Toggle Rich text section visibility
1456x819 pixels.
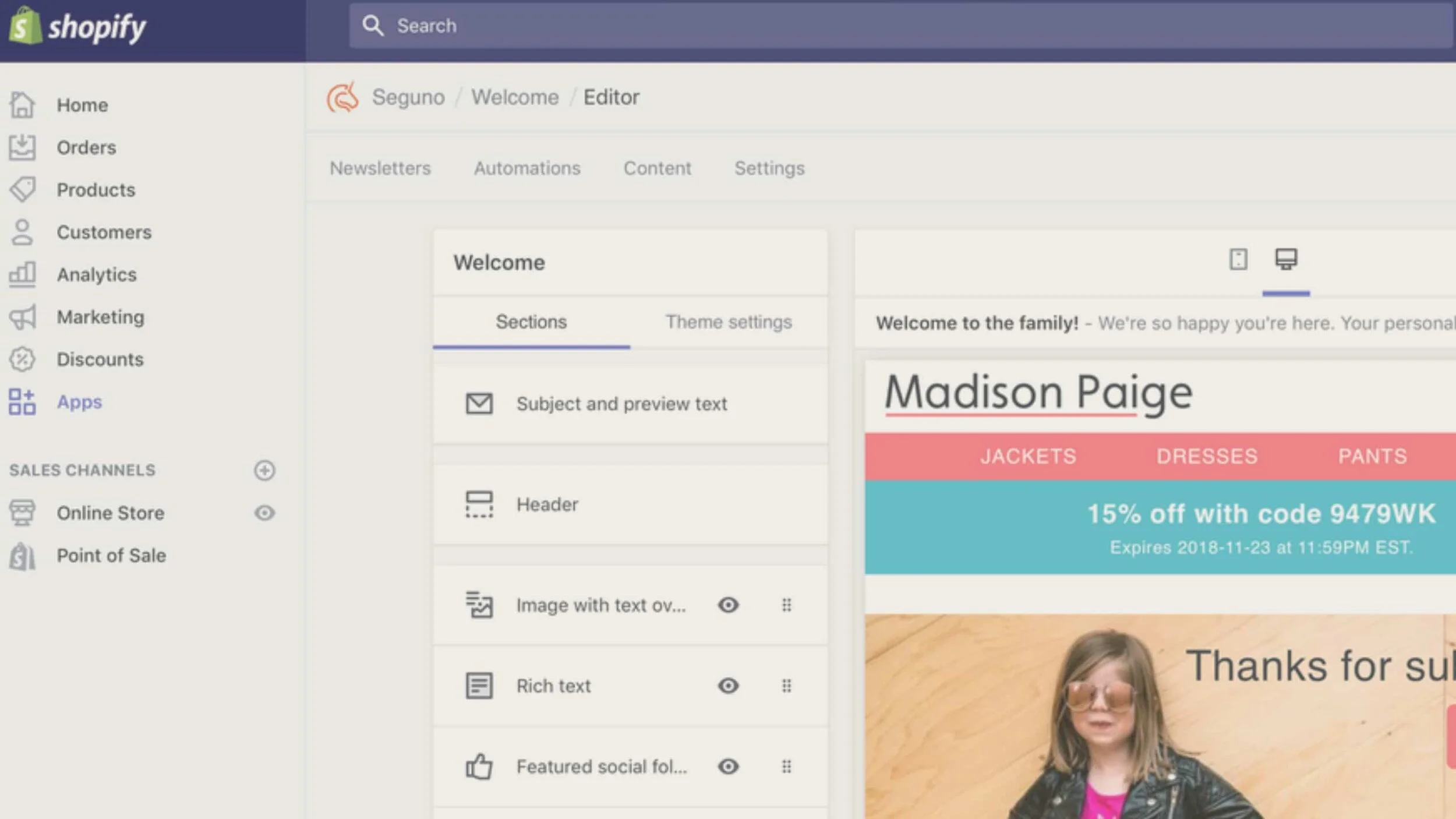pyautogui.click(x=728, y=686)
